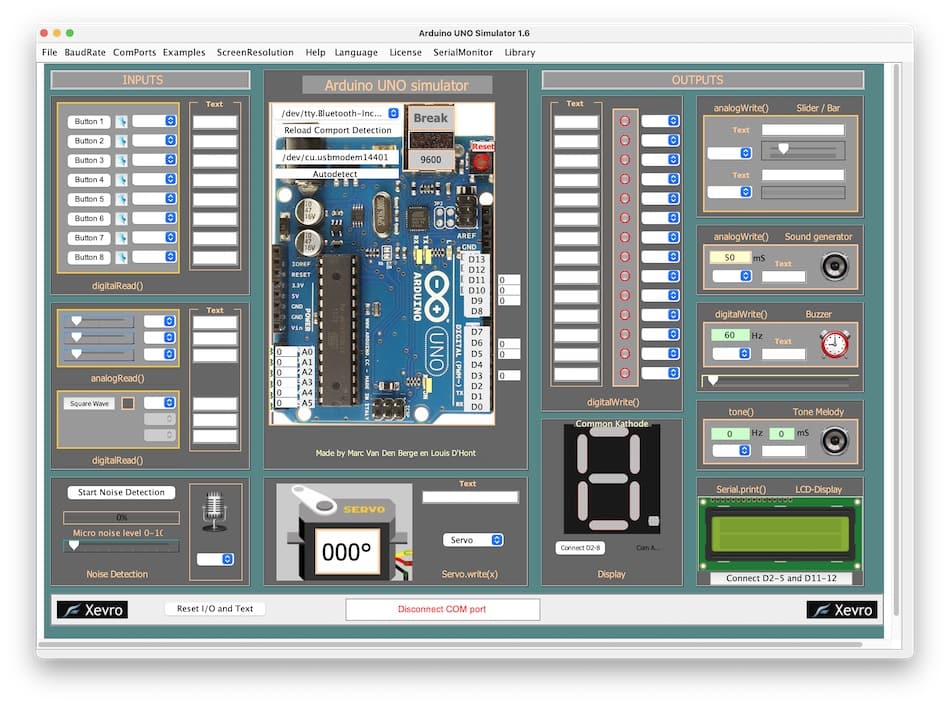Screen dimensions: 950x706
Task: Click the green LCD-Display image
Action: tap(780, 534)
